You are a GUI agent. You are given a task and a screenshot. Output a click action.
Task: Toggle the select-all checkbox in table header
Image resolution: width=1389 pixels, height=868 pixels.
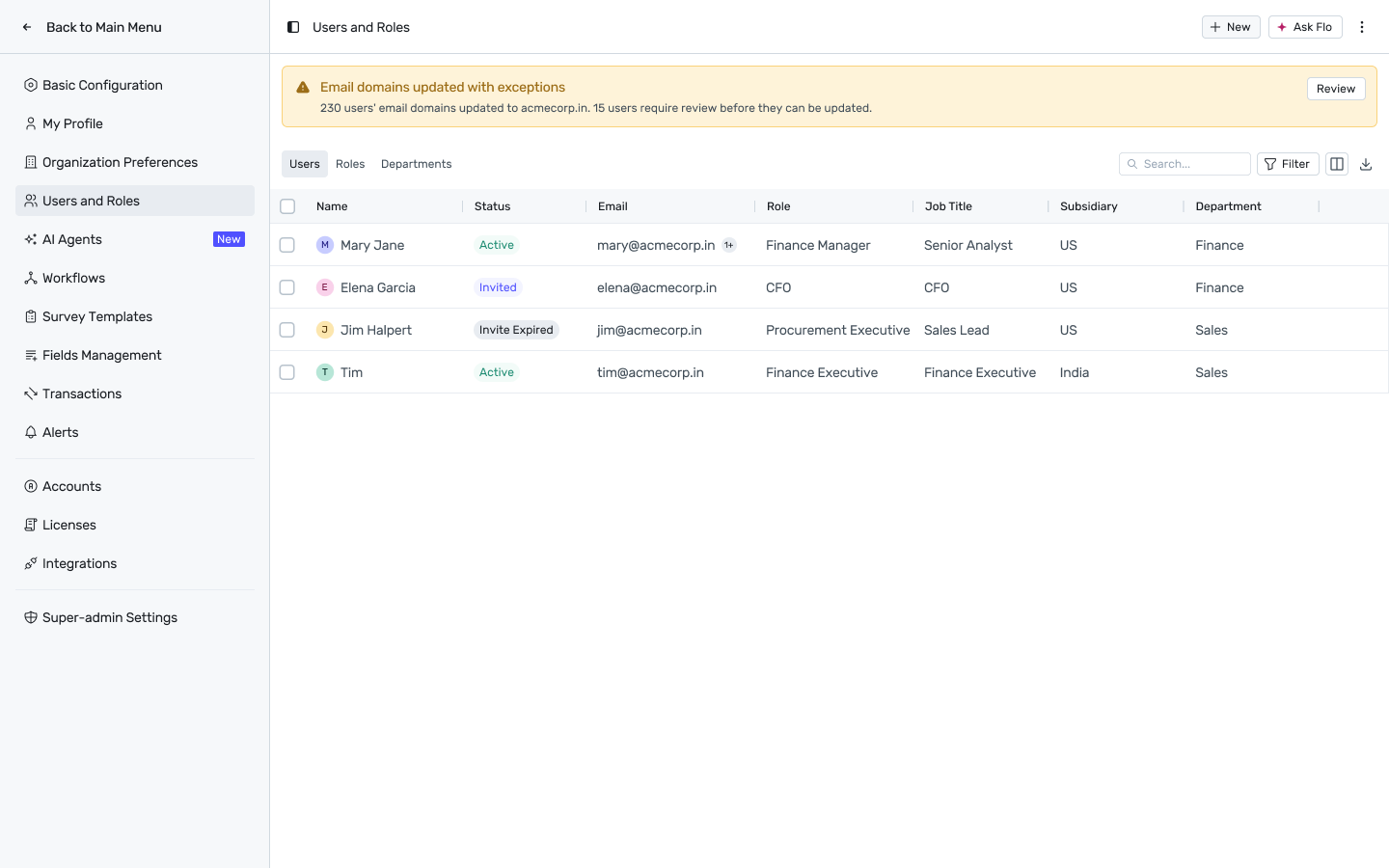click(x=287, y=206)
